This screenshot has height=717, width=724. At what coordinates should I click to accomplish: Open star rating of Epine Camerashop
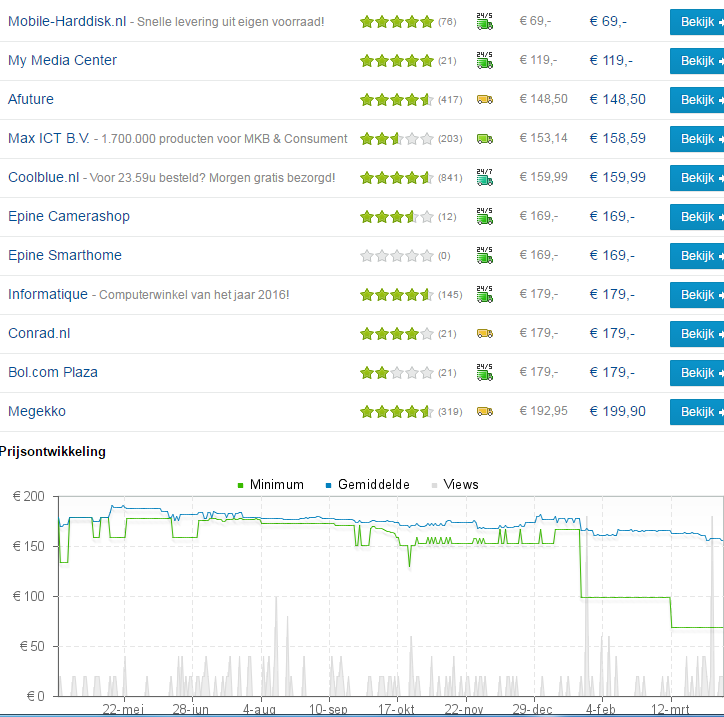(397, 217)
